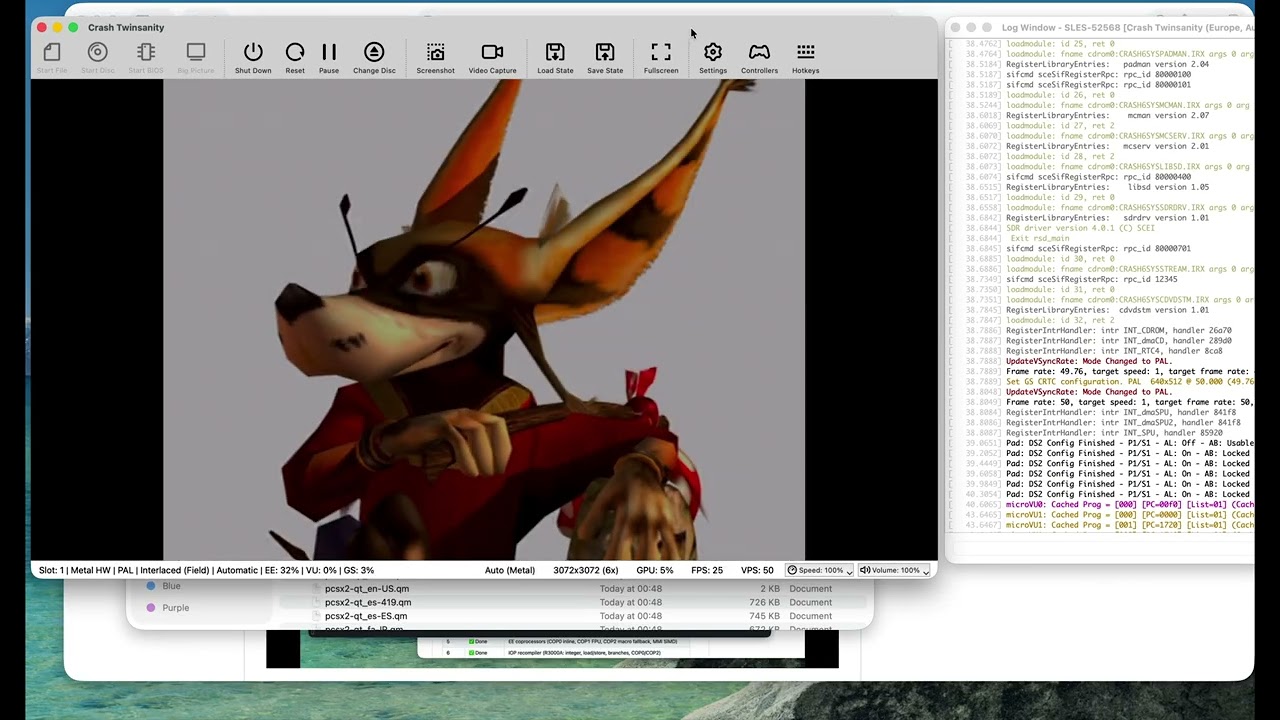1280x720 pixels.
Task: Click the Blue tag in Finder sidebar
Action: (171, 586)
